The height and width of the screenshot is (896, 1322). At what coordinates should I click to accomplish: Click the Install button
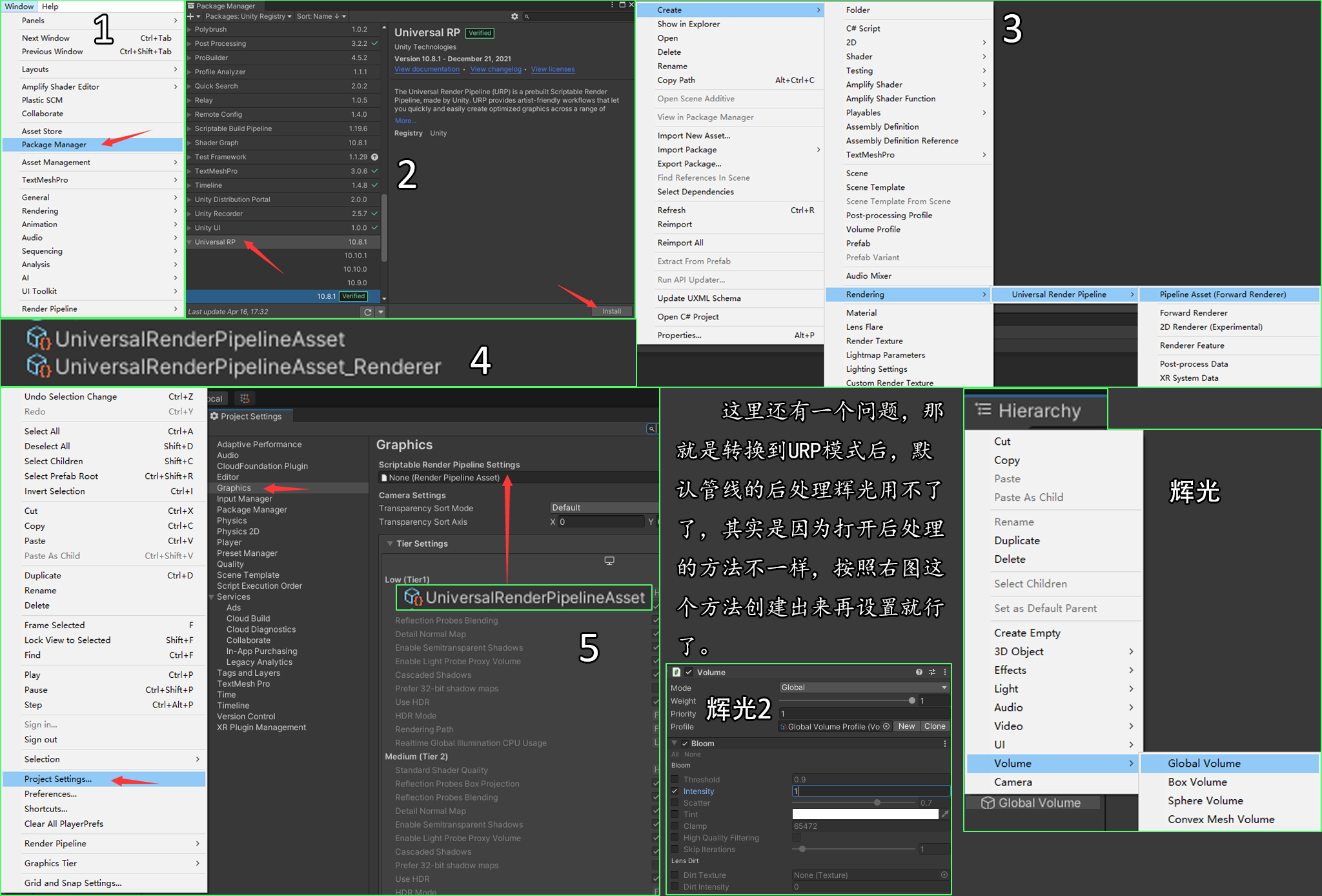(611, 311)
